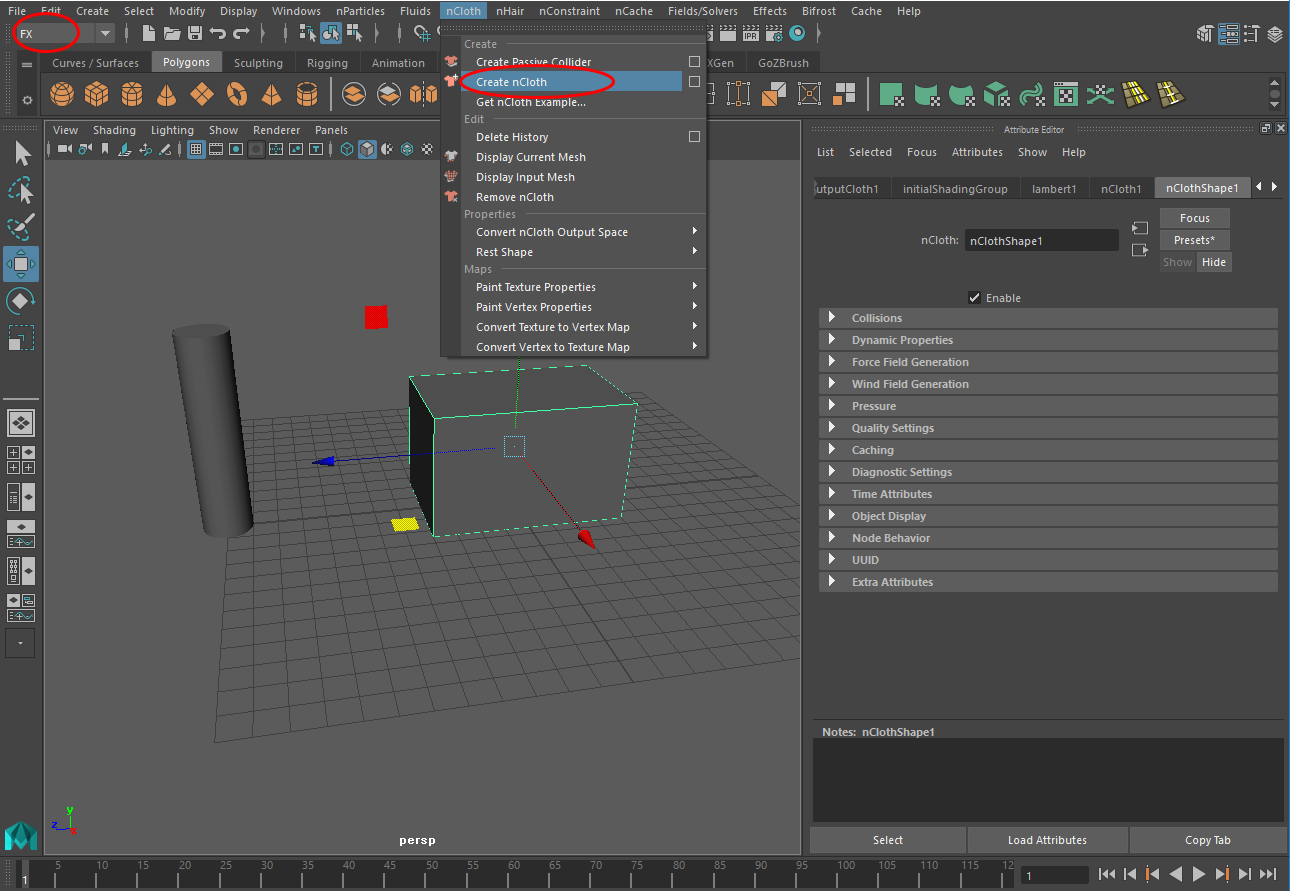This screenshot has width=1290, height=891.
Task: Switch to the nCloth1 attribute tab
Action: pos(1121,188)
